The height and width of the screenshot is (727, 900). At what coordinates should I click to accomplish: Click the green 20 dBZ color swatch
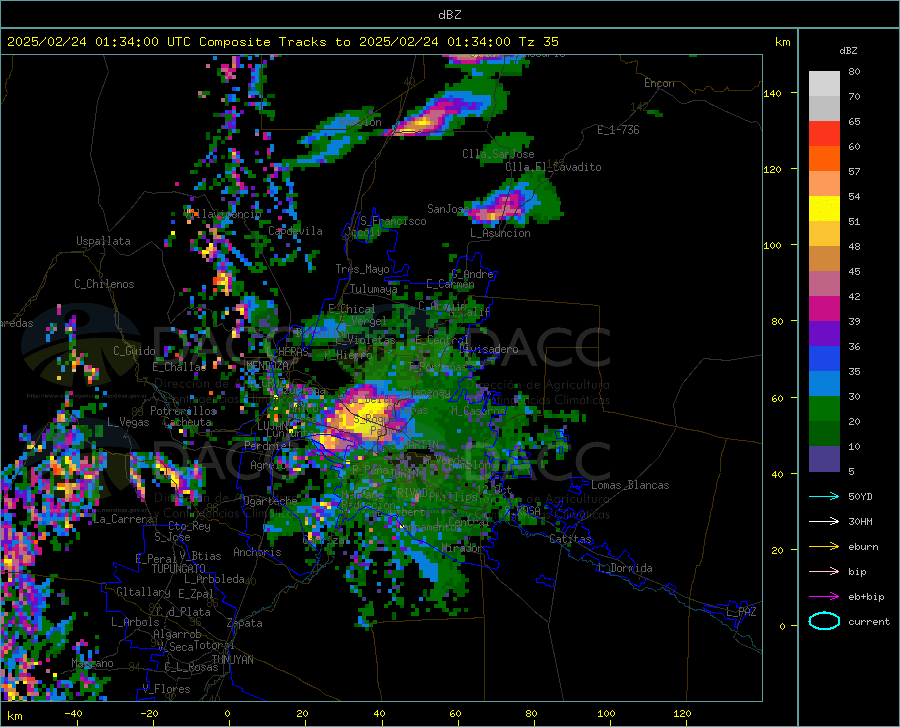(x=824, y=409)
